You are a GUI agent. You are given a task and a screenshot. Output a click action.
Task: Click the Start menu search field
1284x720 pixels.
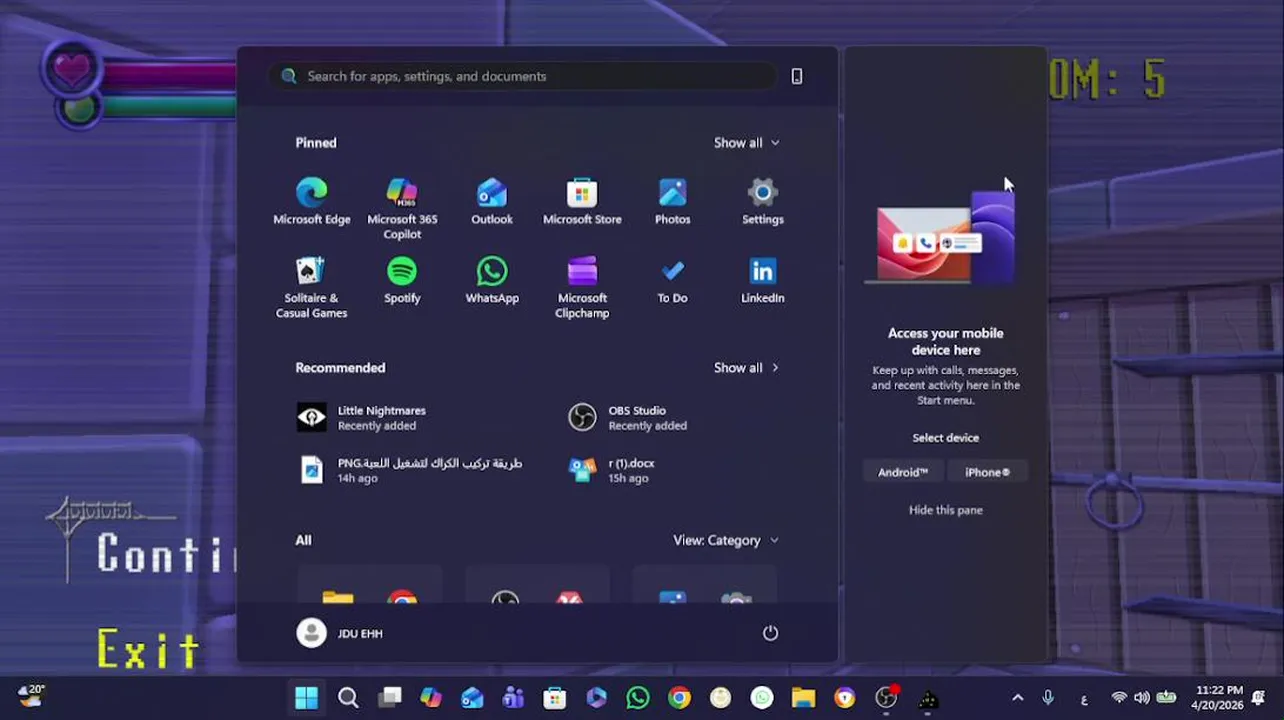click(523, 76)
